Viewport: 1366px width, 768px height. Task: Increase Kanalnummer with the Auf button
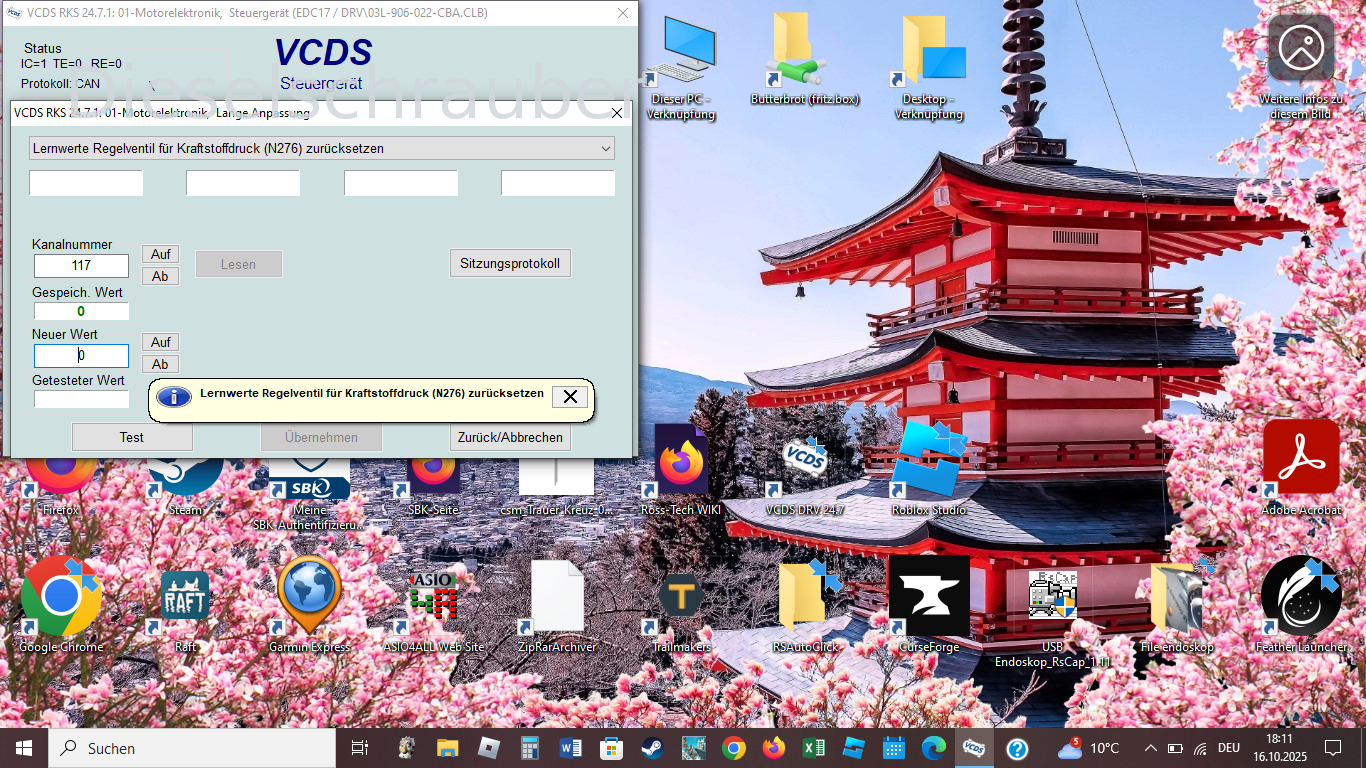click(x=160, y=254)
